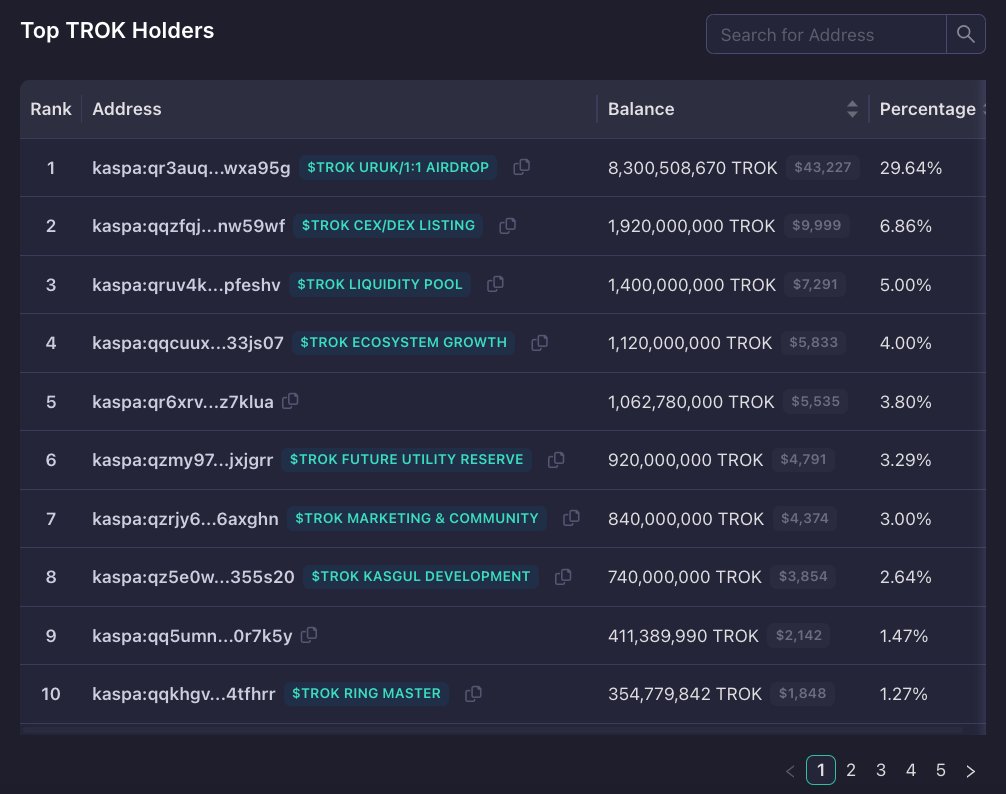Image resolution: width=1006 pixels, height=794 pixels.
Task: Click the $5,535 value badge
Action: (815, 401)
